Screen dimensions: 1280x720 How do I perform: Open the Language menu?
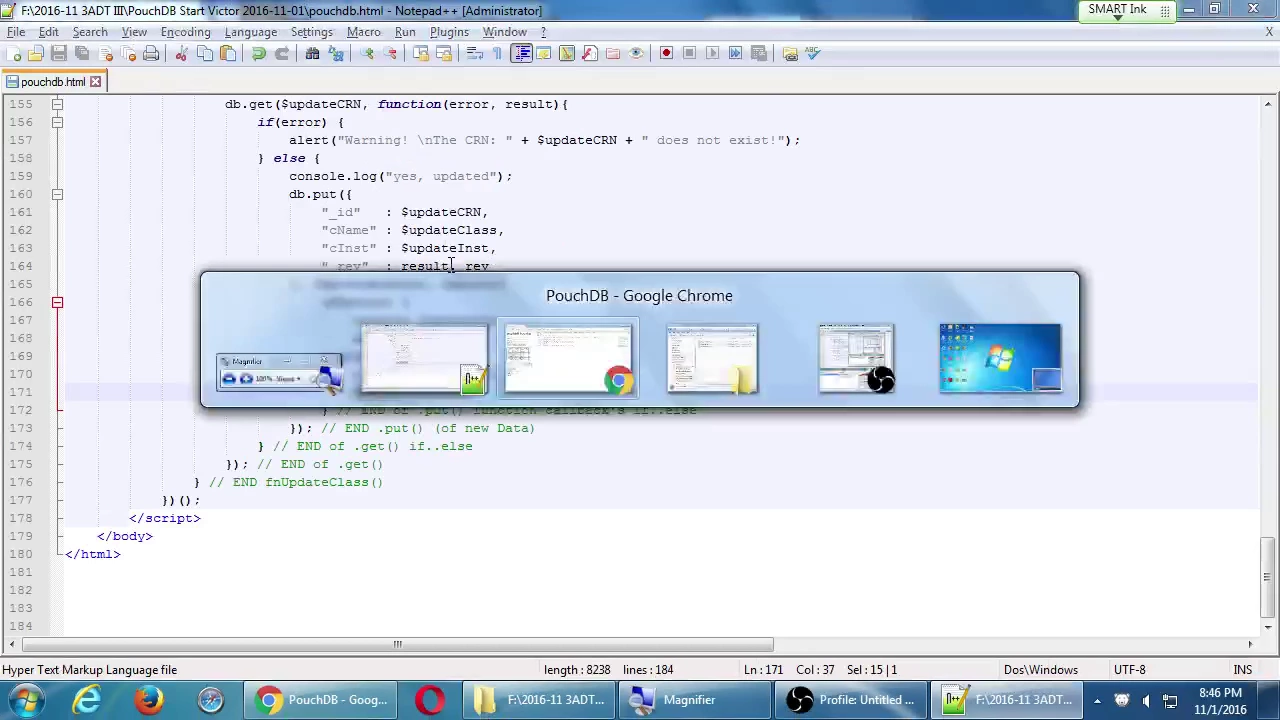pyautogui.click(x=251, y=32)
